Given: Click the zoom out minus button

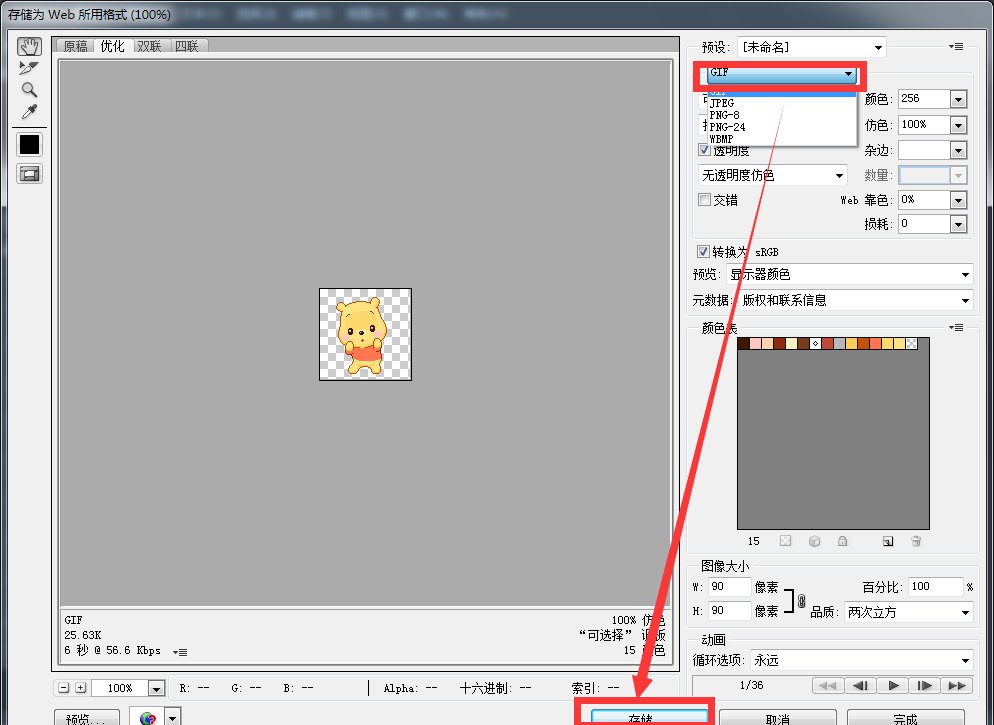Looking at the screenshot, I should click(63, 688).
